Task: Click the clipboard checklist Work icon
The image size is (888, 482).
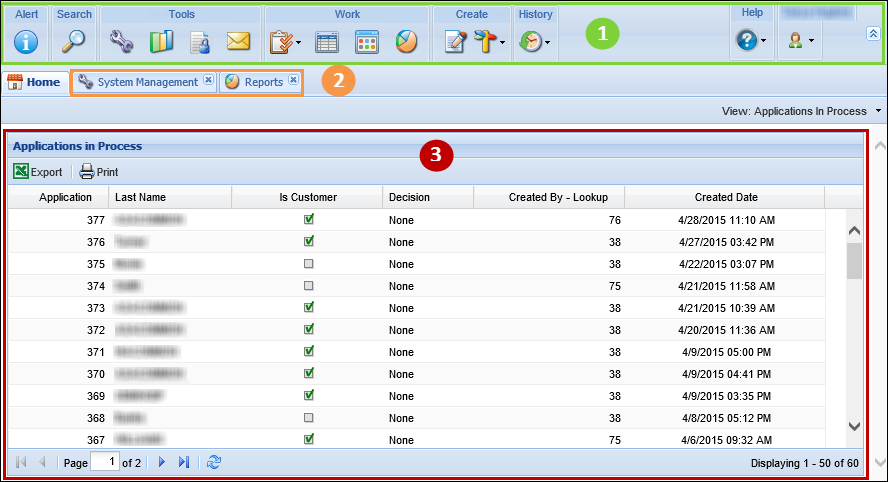Action: [281, 42]
